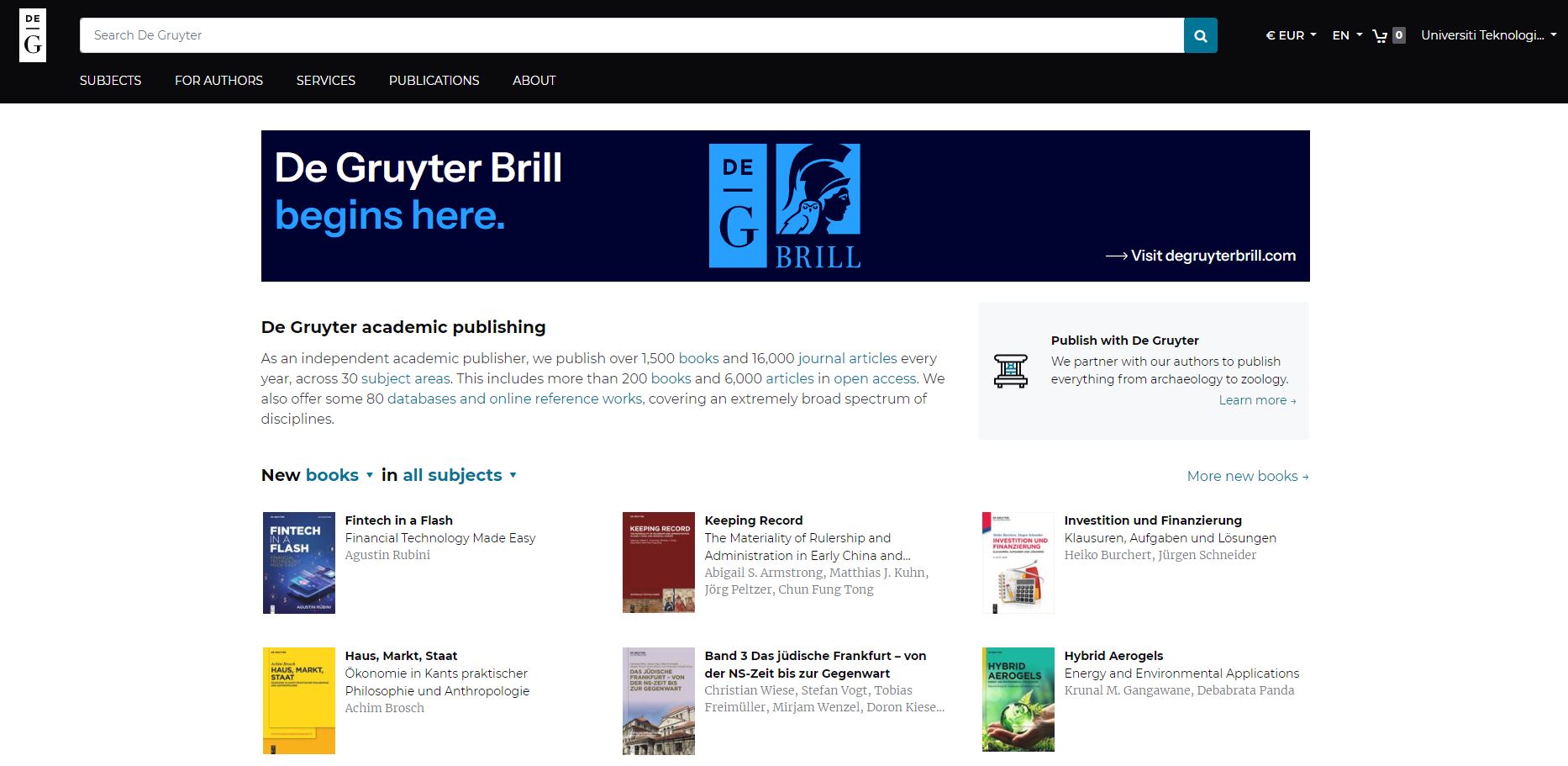The width and height of the screenshot is (1568, 766).
Task: Click the 'Hybrid Aerogels' title
Action: coord(1113,656)
